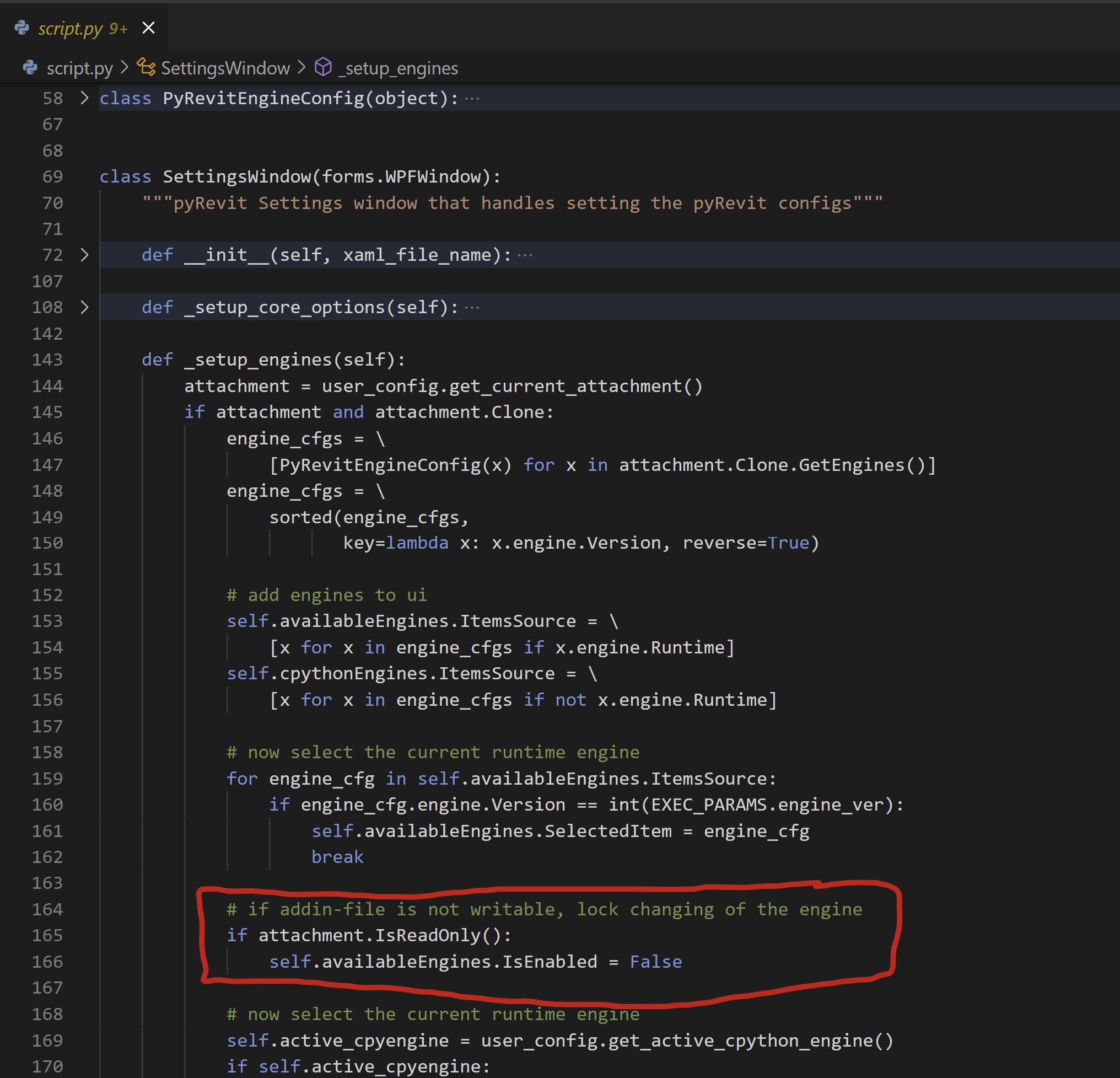Expand the _setup_core_options fold on line 108
1120x1078 pixels.
83,307
